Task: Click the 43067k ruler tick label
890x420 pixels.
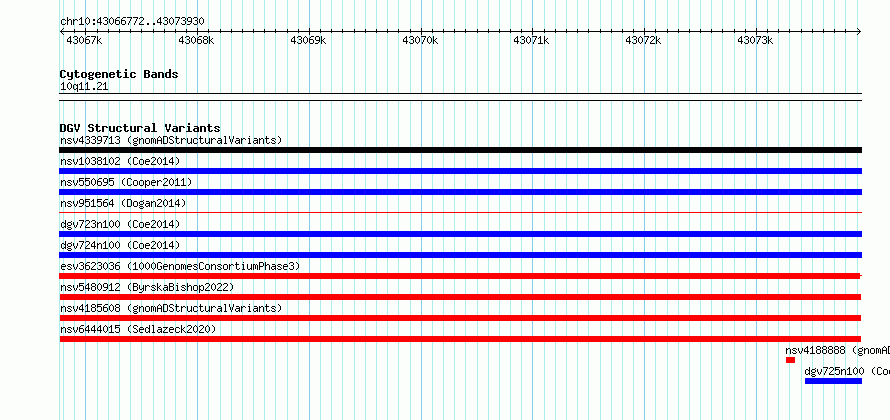Action: (x=84, y=40)
